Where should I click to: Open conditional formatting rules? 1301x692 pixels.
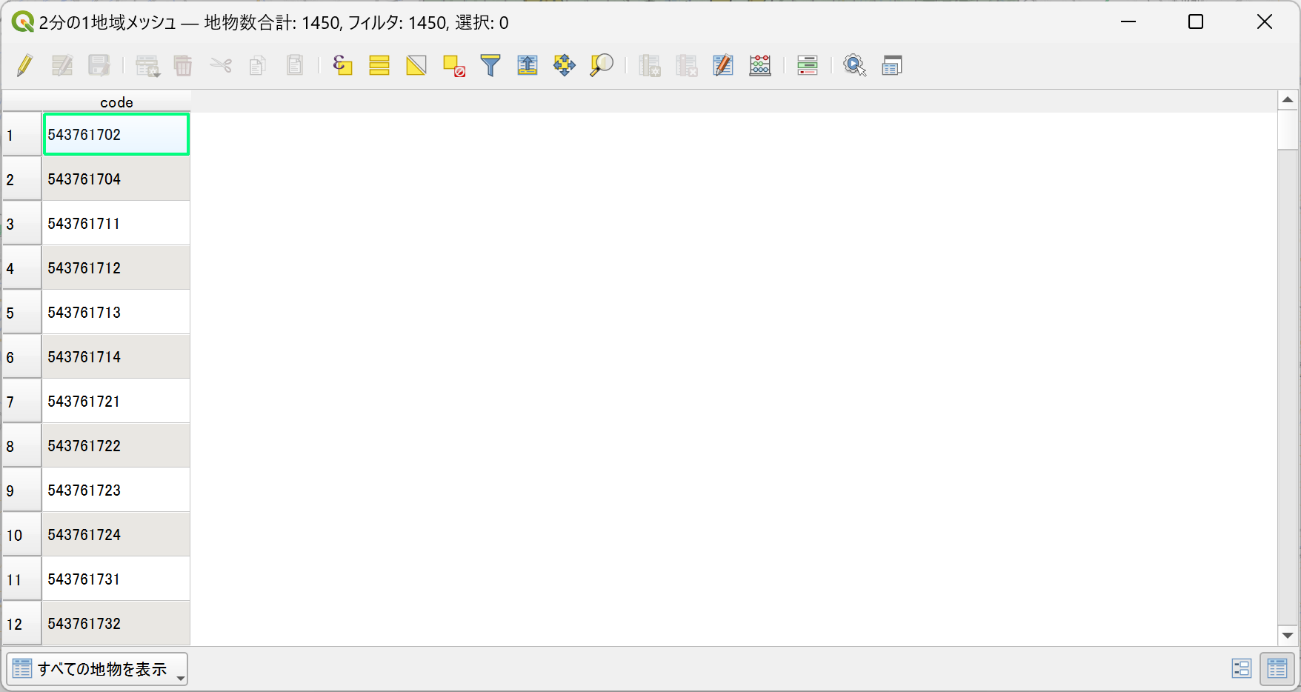(x=807, y=66)
